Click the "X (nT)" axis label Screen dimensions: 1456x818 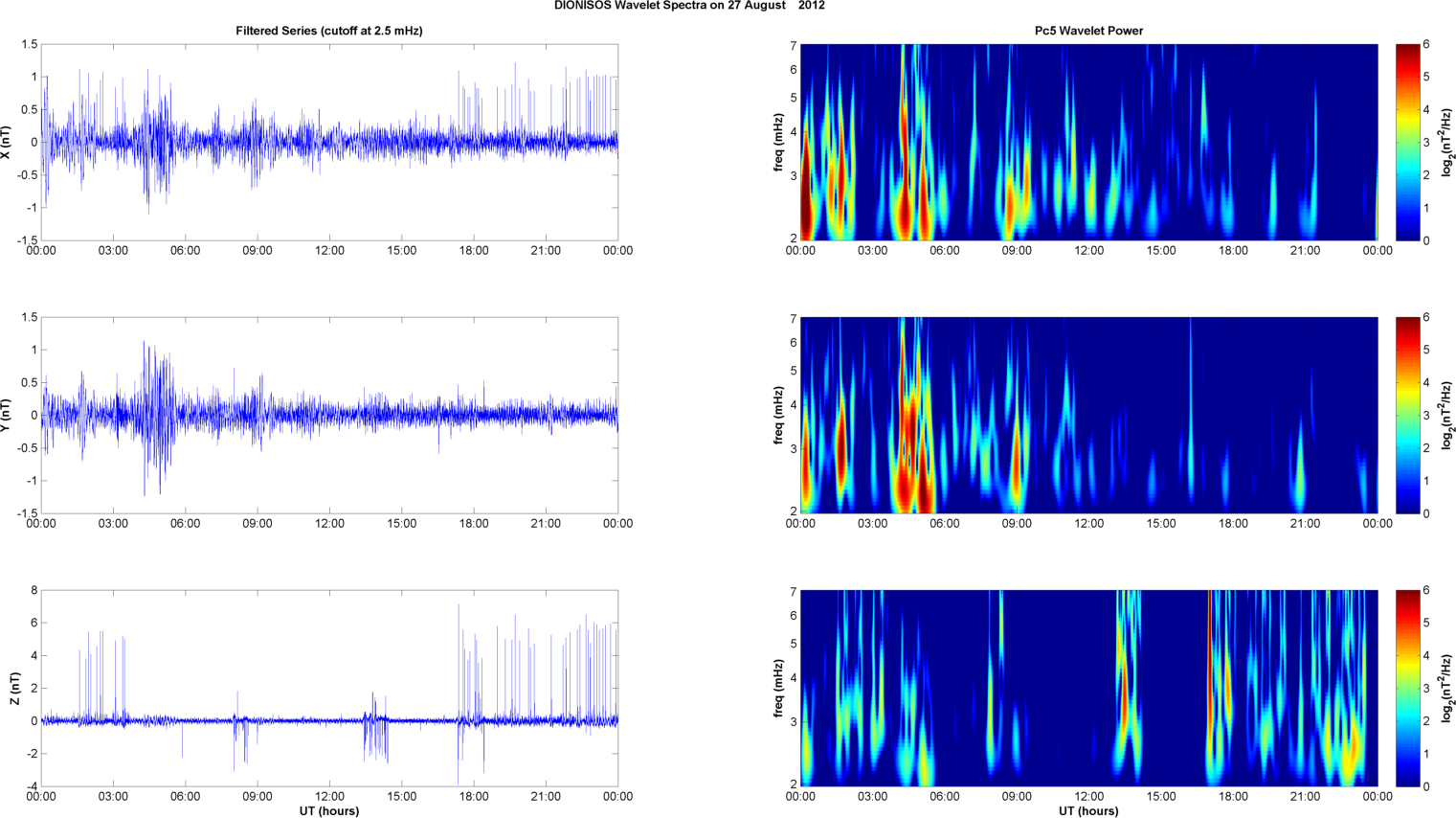tap(6, 143)
